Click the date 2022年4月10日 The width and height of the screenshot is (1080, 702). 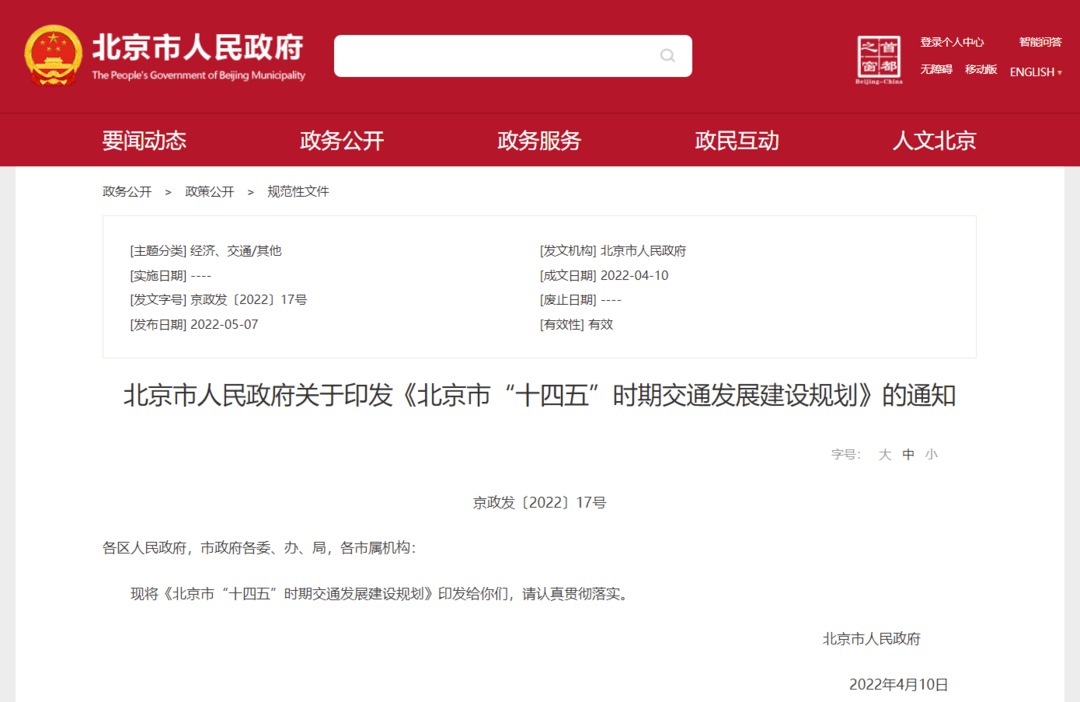coord(899,685)
